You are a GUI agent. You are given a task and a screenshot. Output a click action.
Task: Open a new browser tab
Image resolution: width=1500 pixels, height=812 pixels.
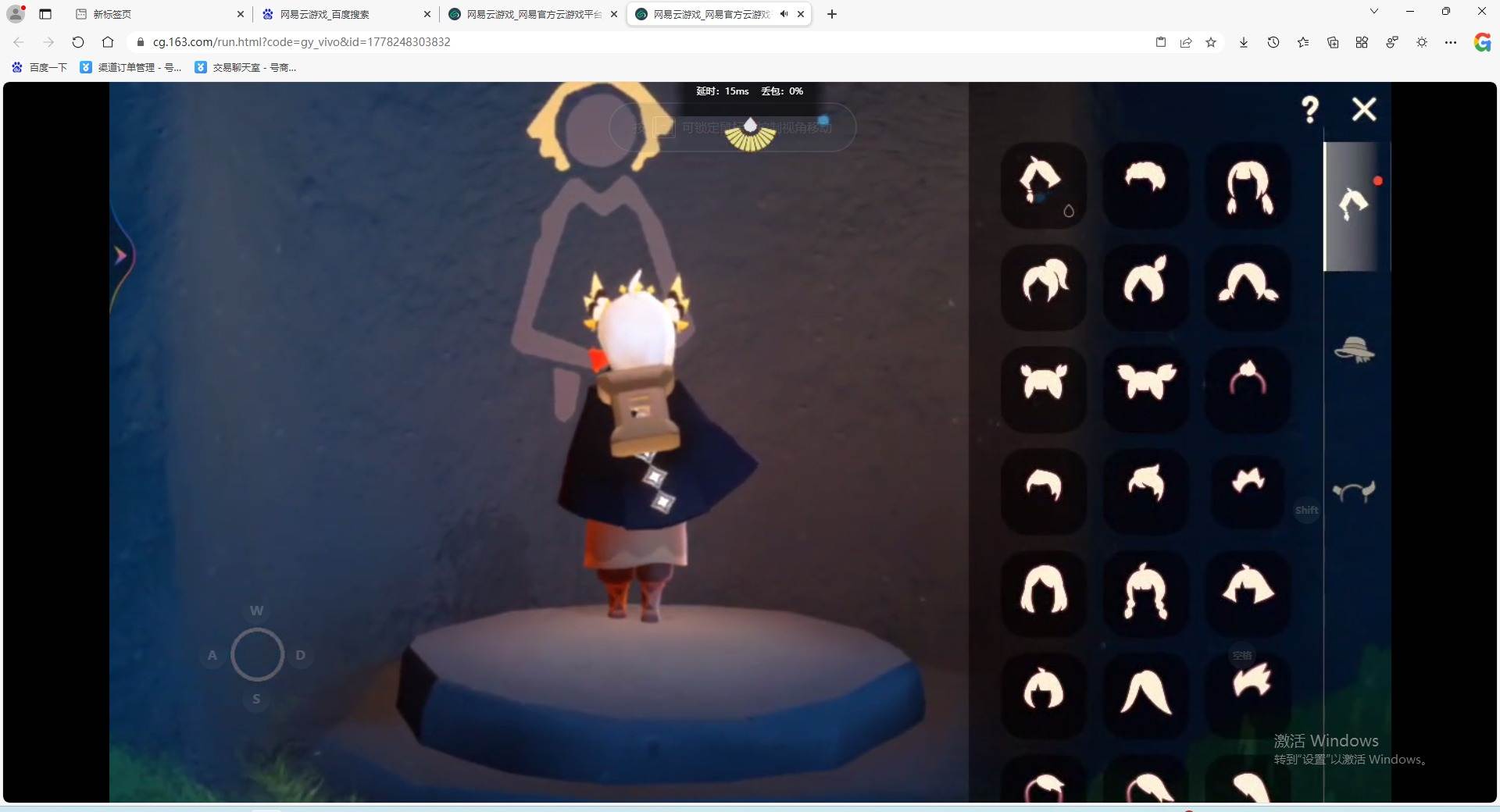pyautogui.click(x=832, y=14)
